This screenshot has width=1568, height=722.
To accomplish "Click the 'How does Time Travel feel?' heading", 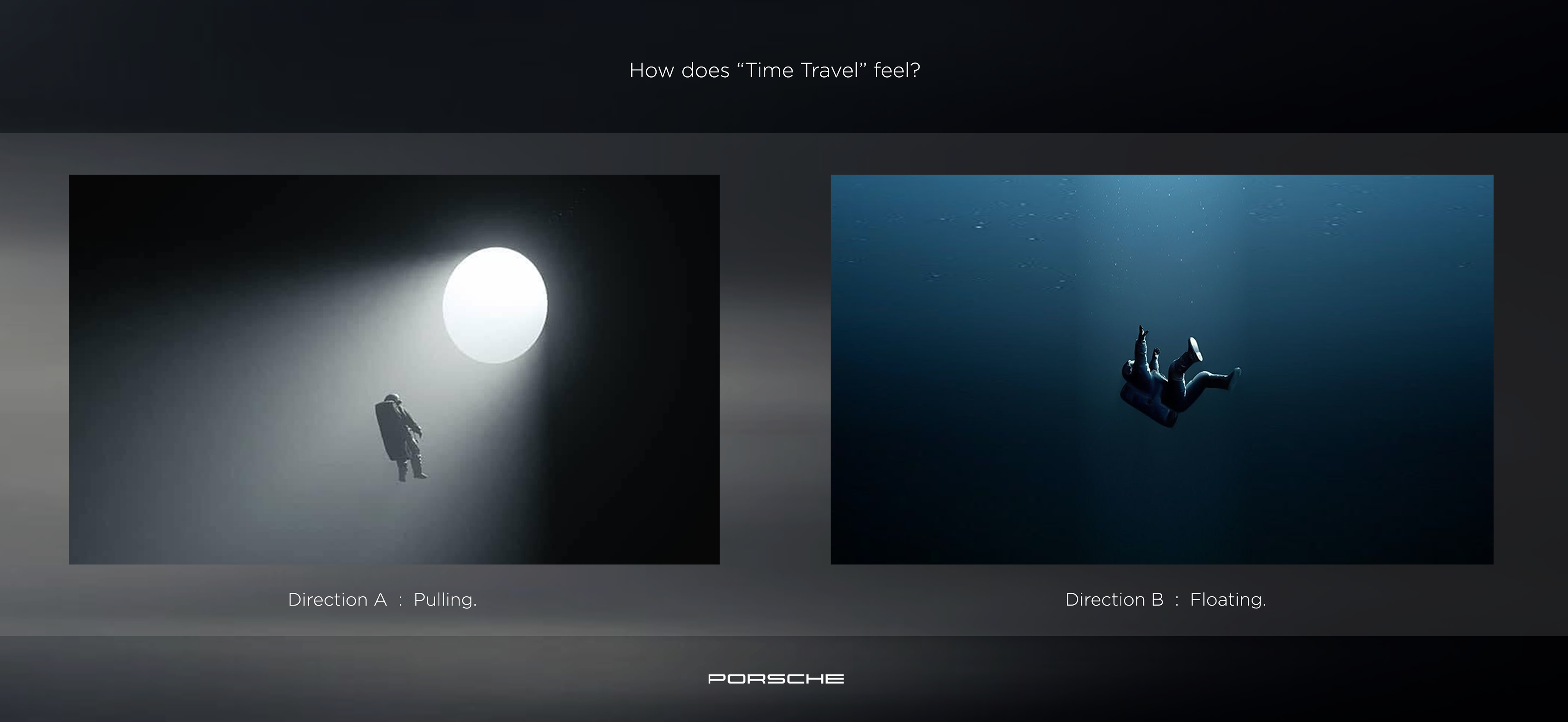I will [x=774, y=71].
